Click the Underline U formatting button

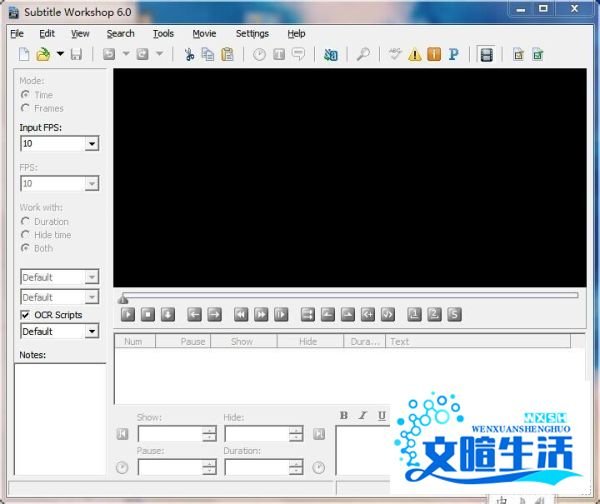382,415
